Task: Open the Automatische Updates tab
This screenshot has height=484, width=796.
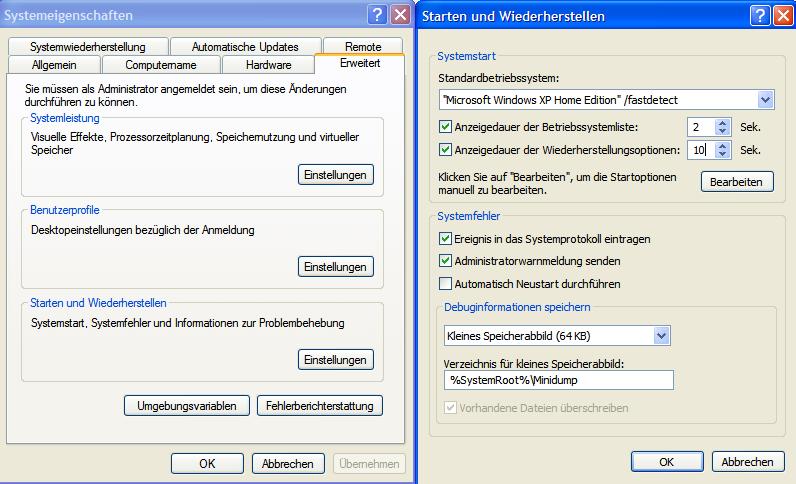Action: coord(245,47)
